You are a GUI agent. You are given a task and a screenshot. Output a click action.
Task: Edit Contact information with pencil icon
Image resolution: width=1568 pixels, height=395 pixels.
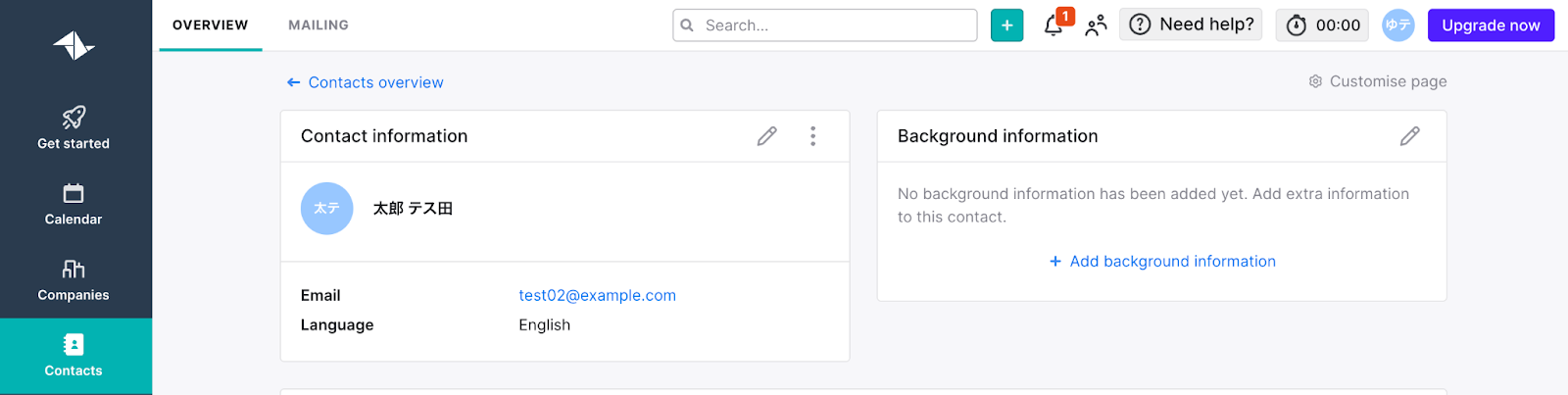pyautogui.click(x=766, y=136)
